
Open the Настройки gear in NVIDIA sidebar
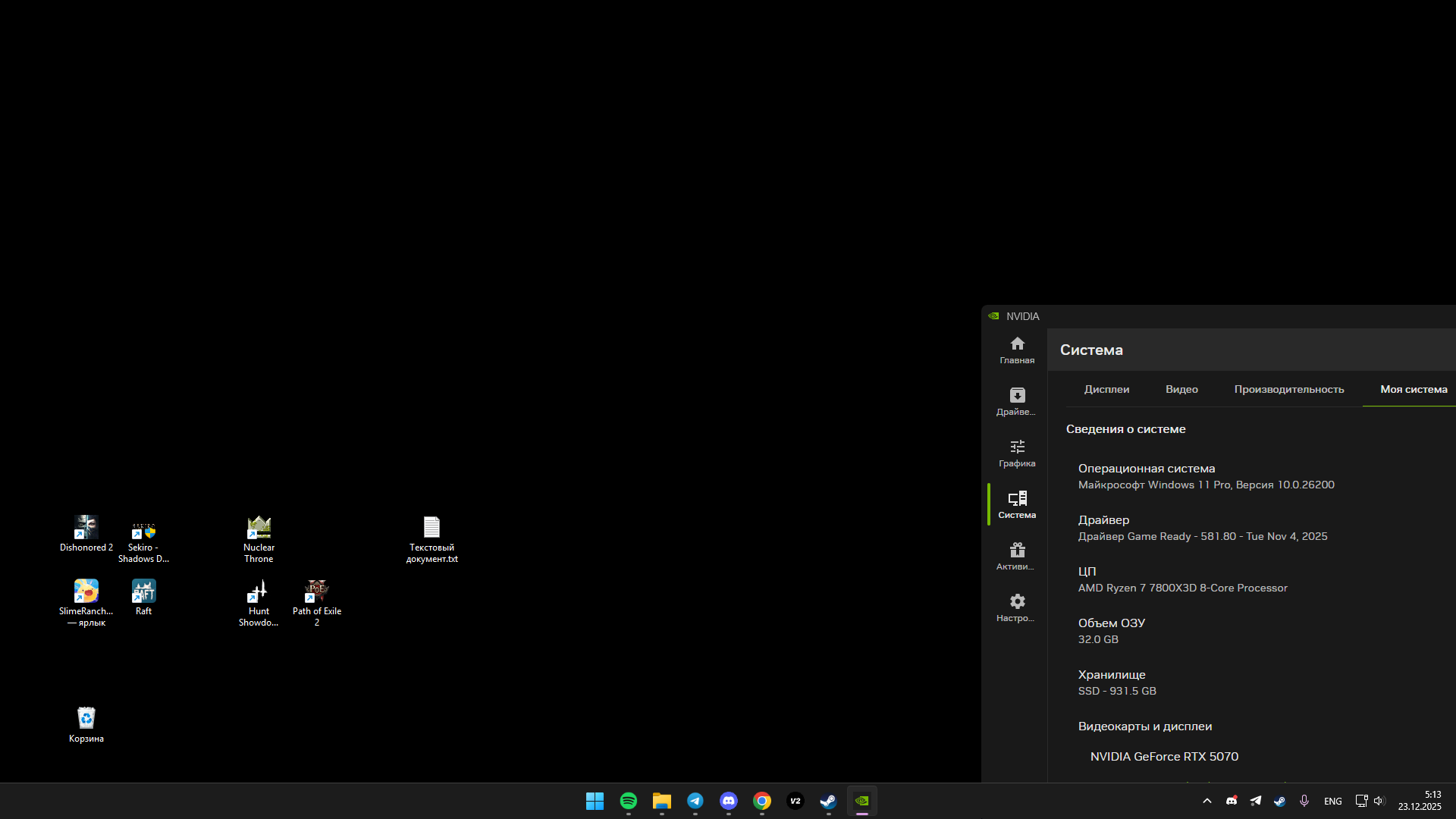(1017, 607)
